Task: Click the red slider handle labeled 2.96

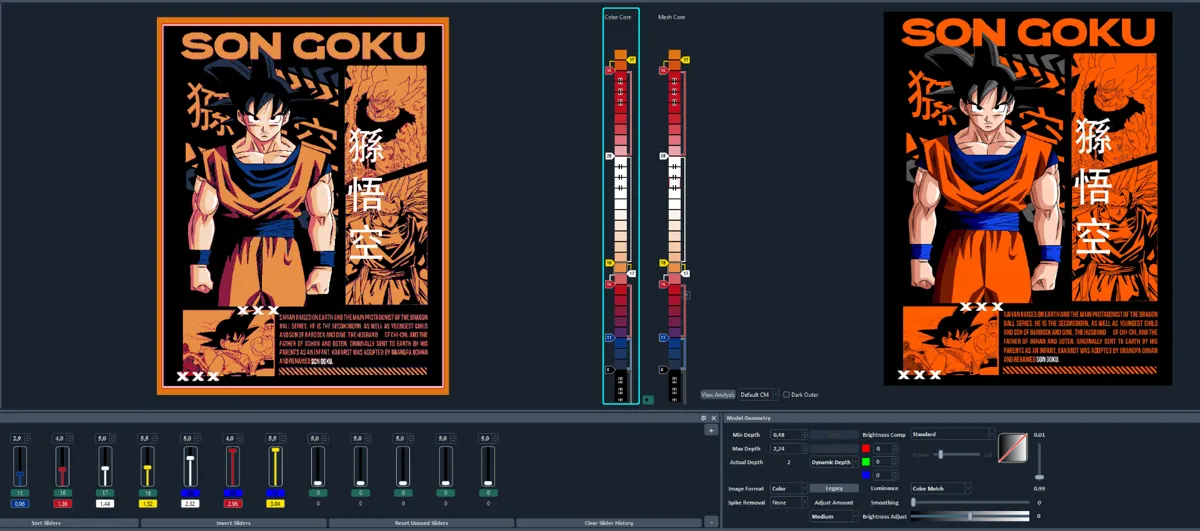Action: pos(232,452)
